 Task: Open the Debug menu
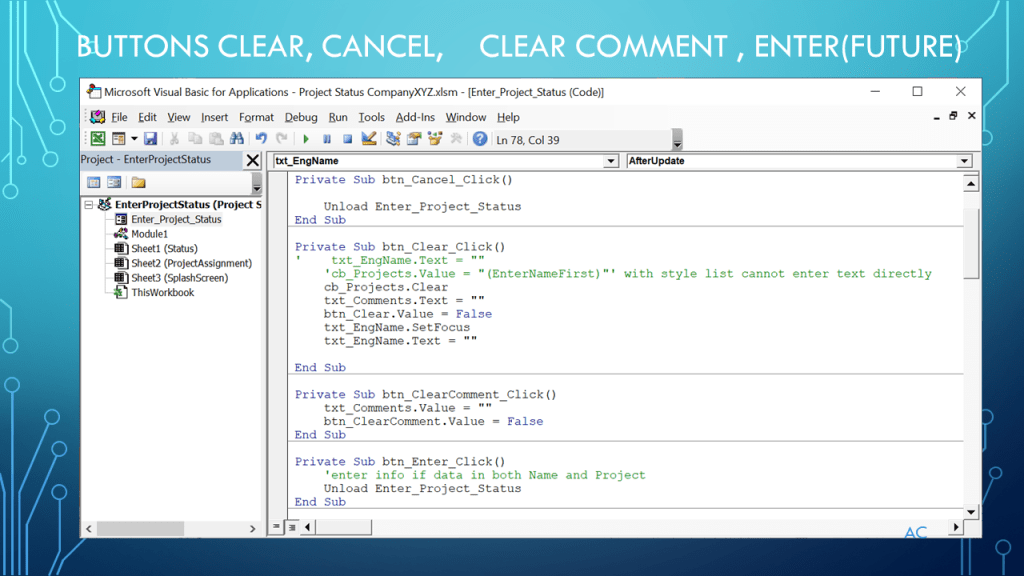pos(300,117)
